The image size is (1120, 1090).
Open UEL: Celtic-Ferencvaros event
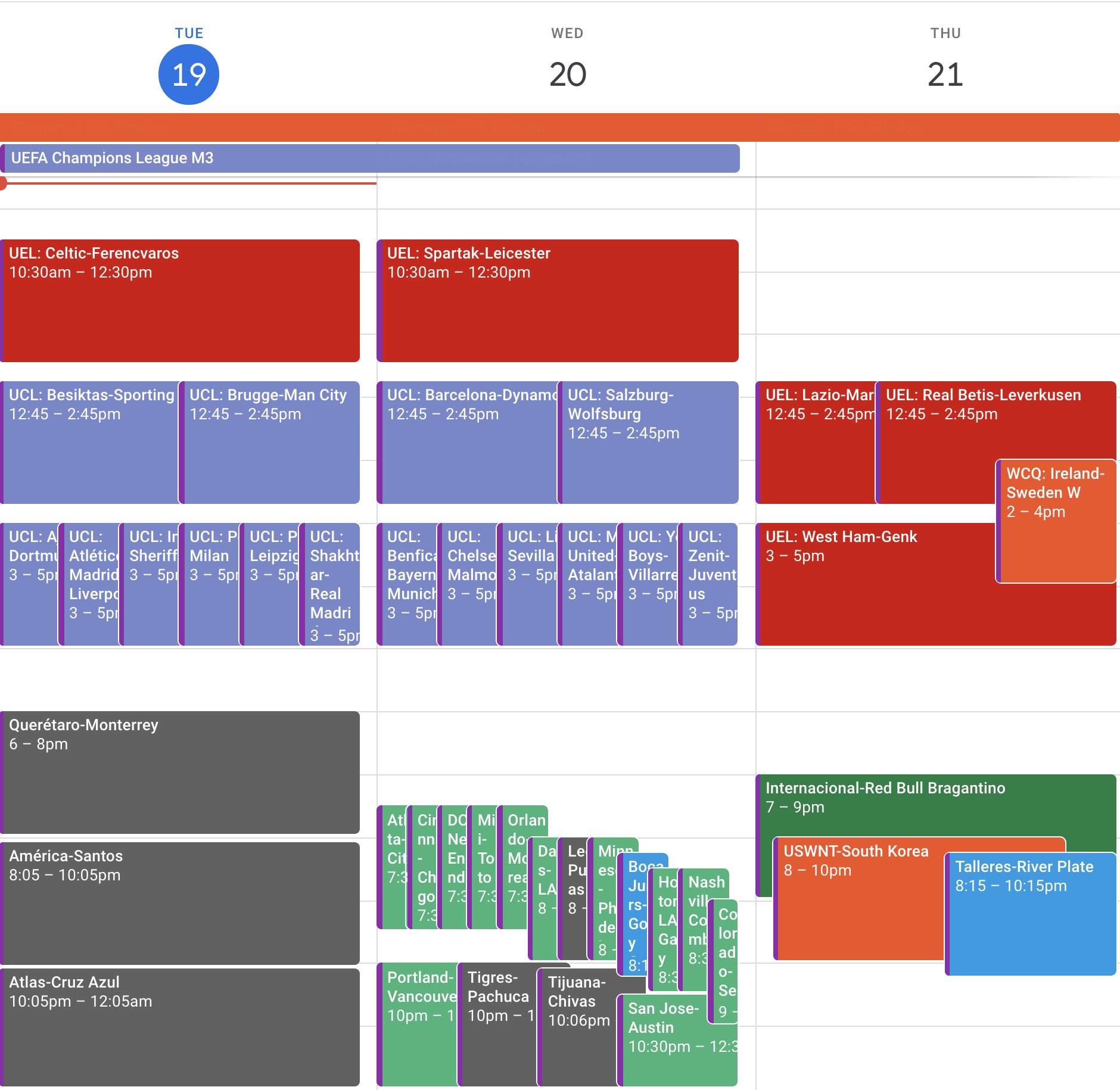[180, 301]
